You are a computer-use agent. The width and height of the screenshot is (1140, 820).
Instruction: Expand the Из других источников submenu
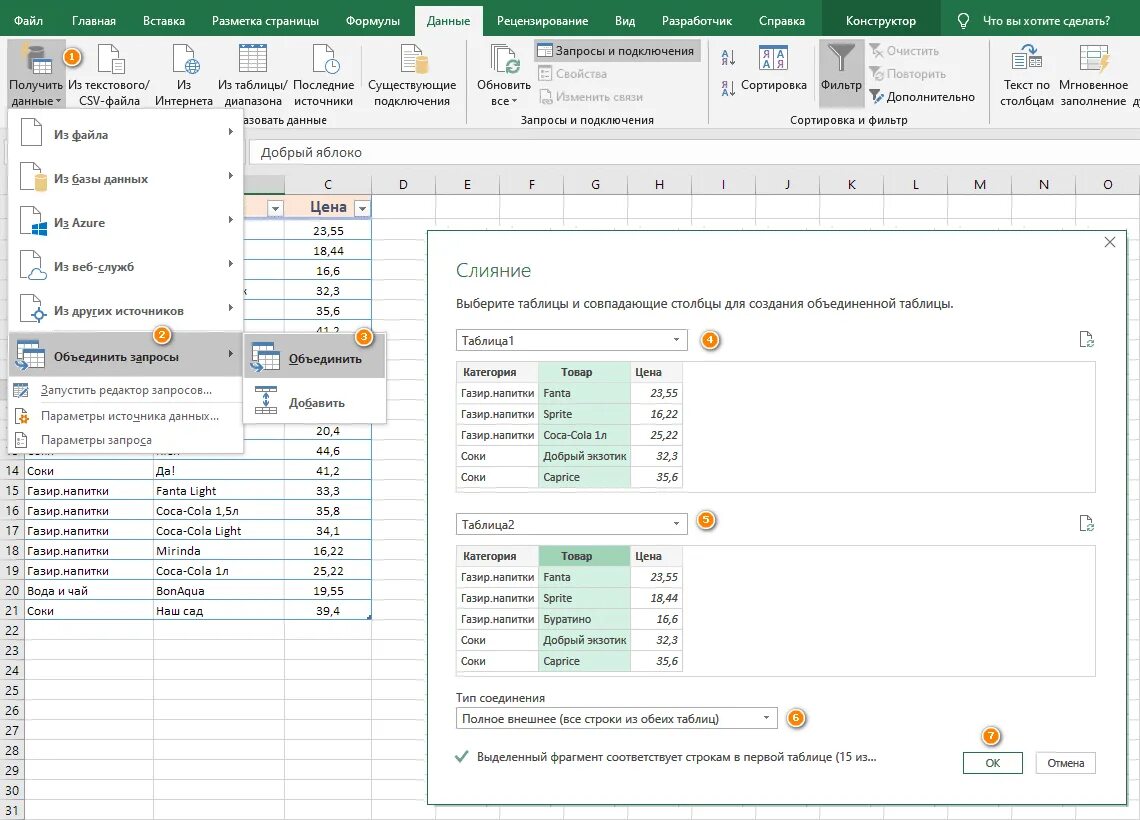click(x=125, y=310)
